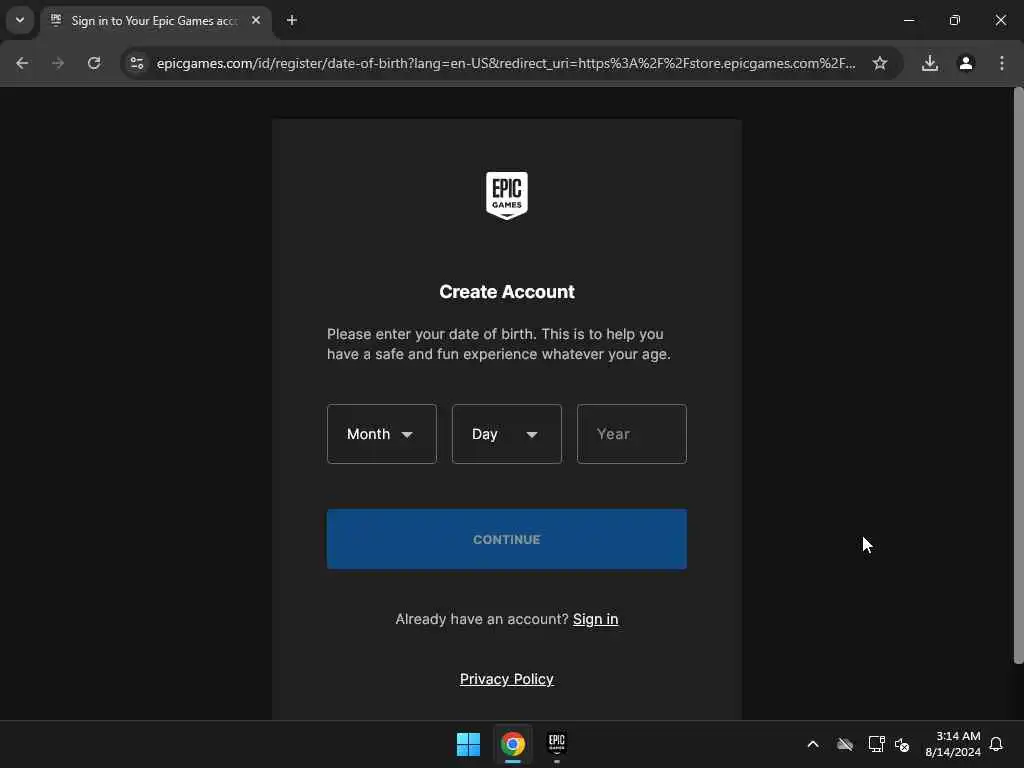Open the clock showing 3:14 AM
The image size is (1024, 768).
(x=952, y=744)
